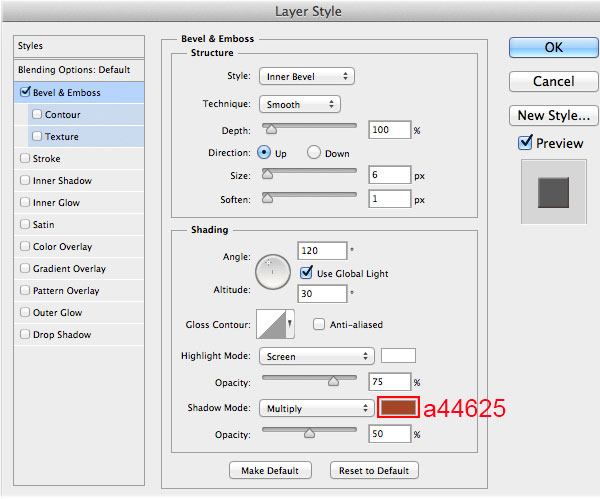This screenshot has width=600, height=499.
Task: Click the Size value field
Action: click(x=390, y=175)
